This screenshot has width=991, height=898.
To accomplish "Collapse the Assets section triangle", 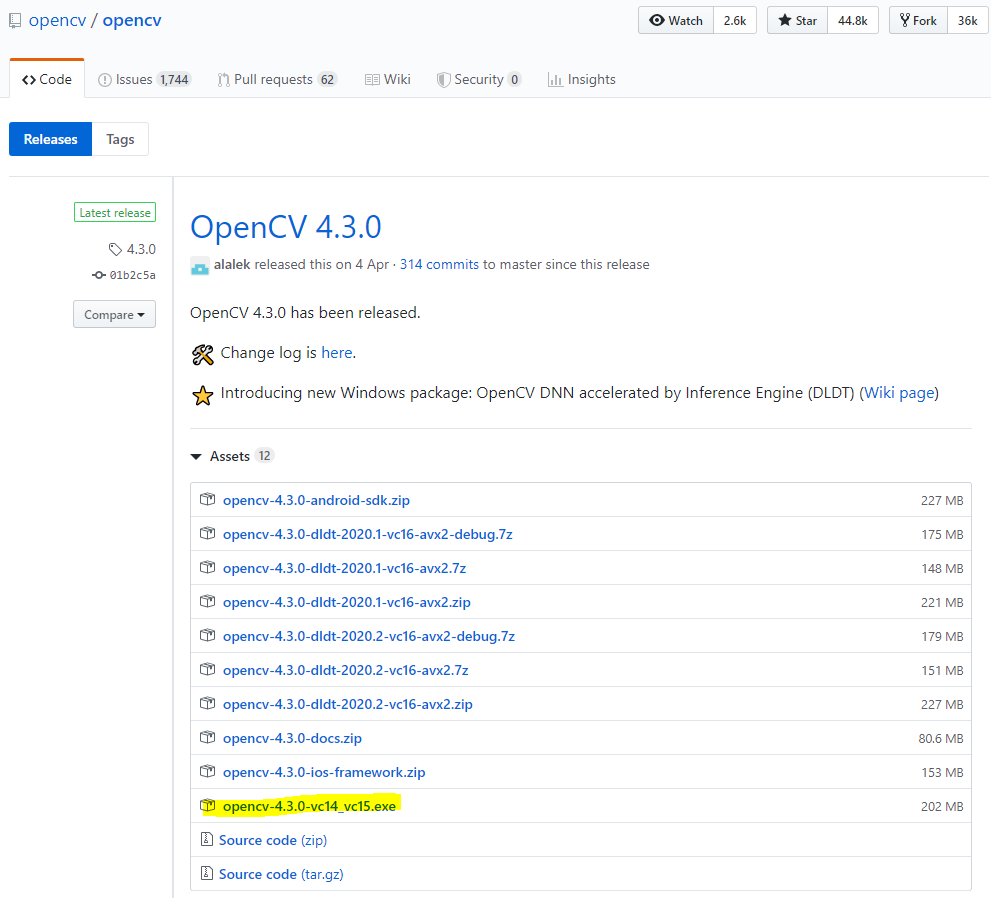I will [x=196, y=456].
